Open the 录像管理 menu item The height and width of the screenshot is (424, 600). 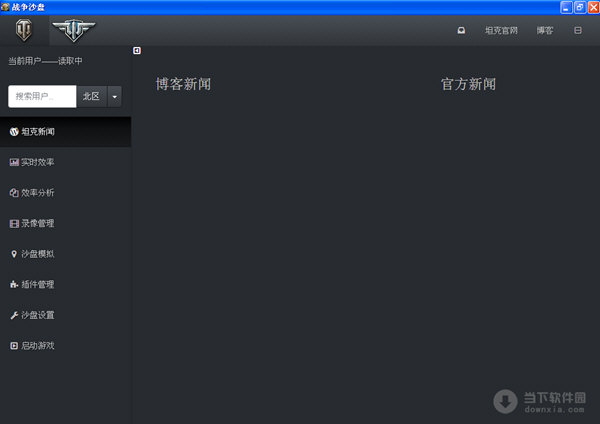coord(65,223)
